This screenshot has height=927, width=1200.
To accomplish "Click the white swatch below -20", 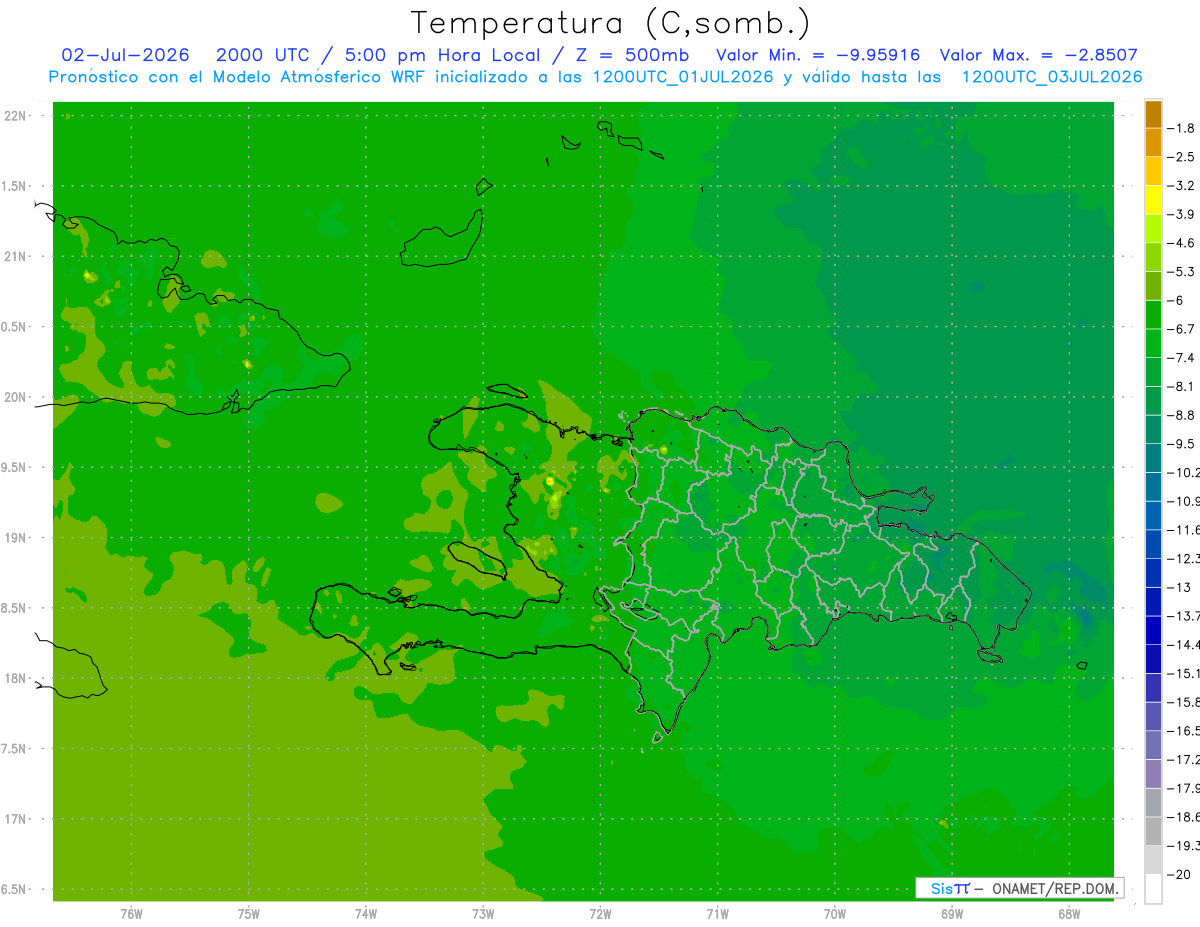I will 1153,889.
